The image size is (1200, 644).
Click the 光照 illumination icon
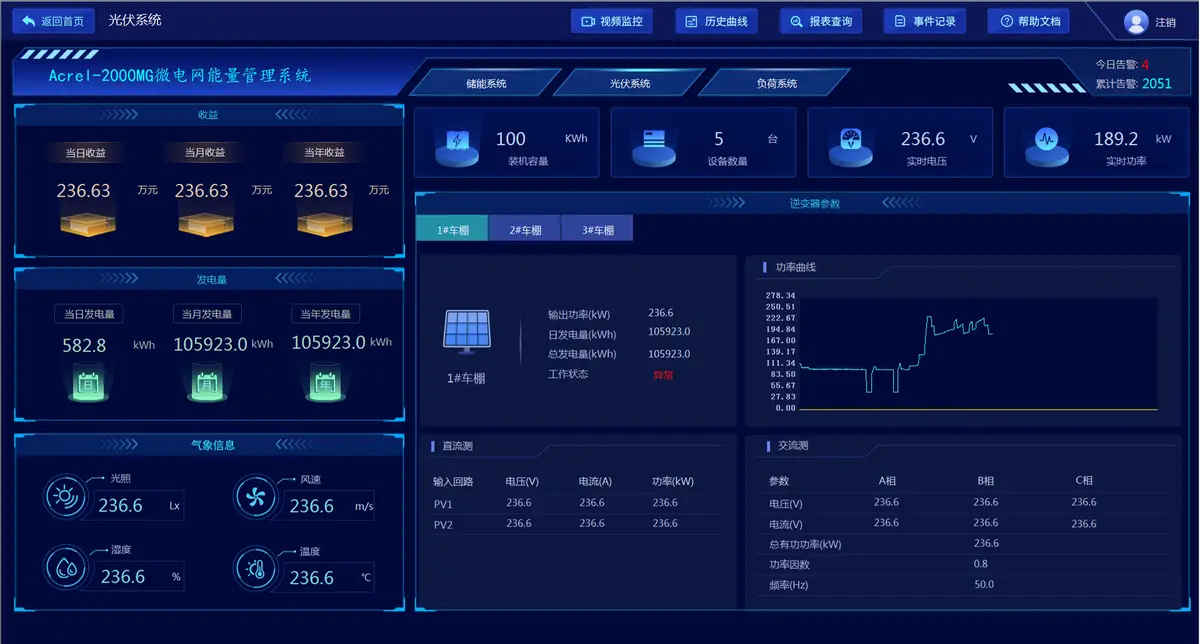pos(66,496)
